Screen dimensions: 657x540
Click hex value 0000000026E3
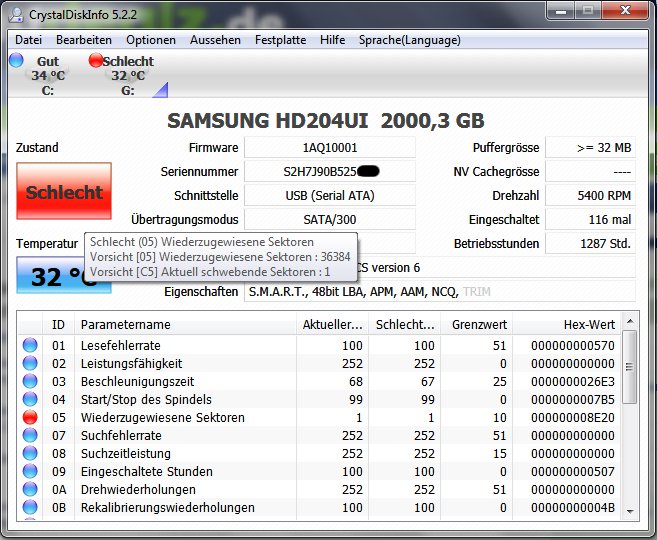[573, 382]
